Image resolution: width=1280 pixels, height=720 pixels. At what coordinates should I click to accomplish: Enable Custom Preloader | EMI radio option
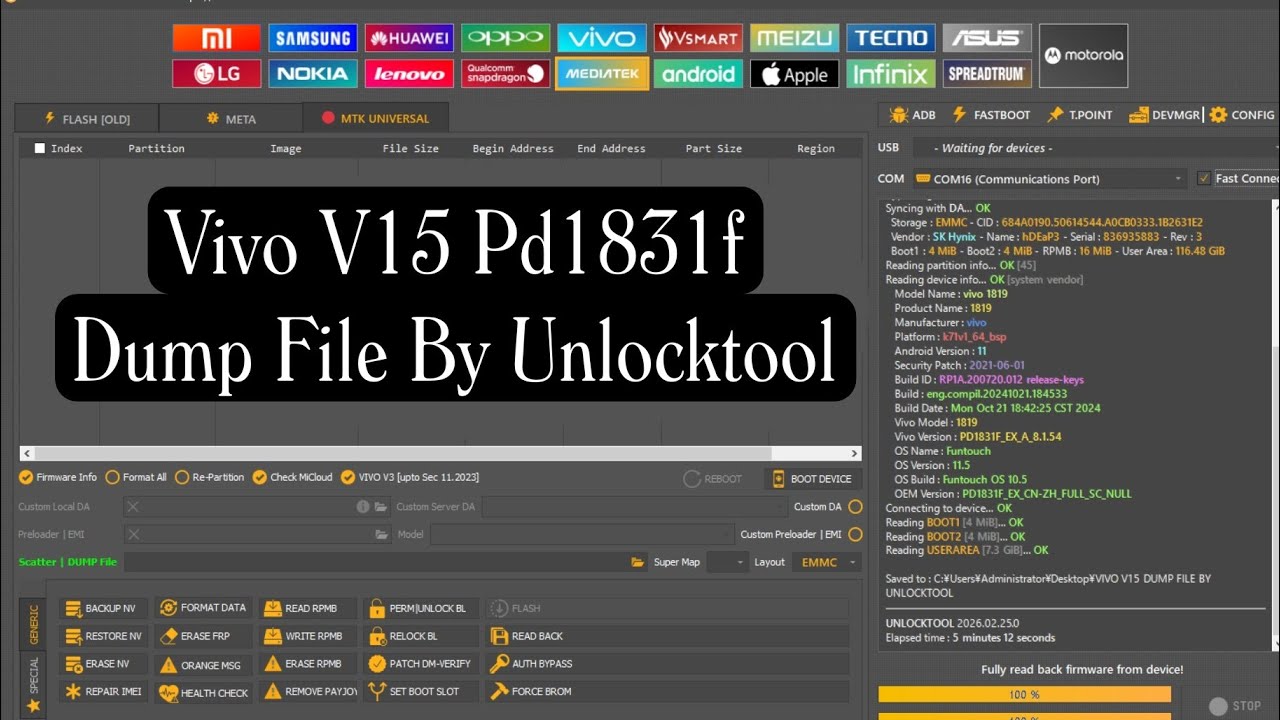coord(855,534)
